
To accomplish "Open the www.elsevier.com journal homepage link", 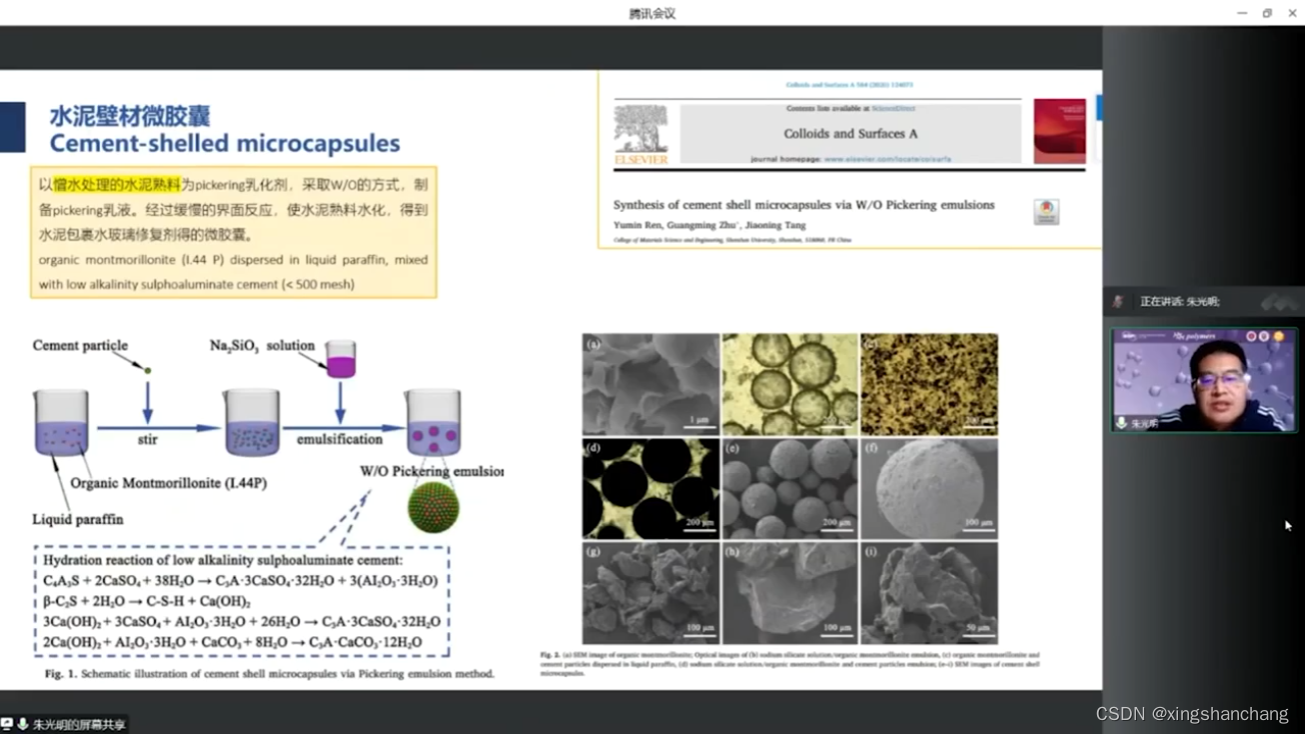I will [x=888, y=159].
